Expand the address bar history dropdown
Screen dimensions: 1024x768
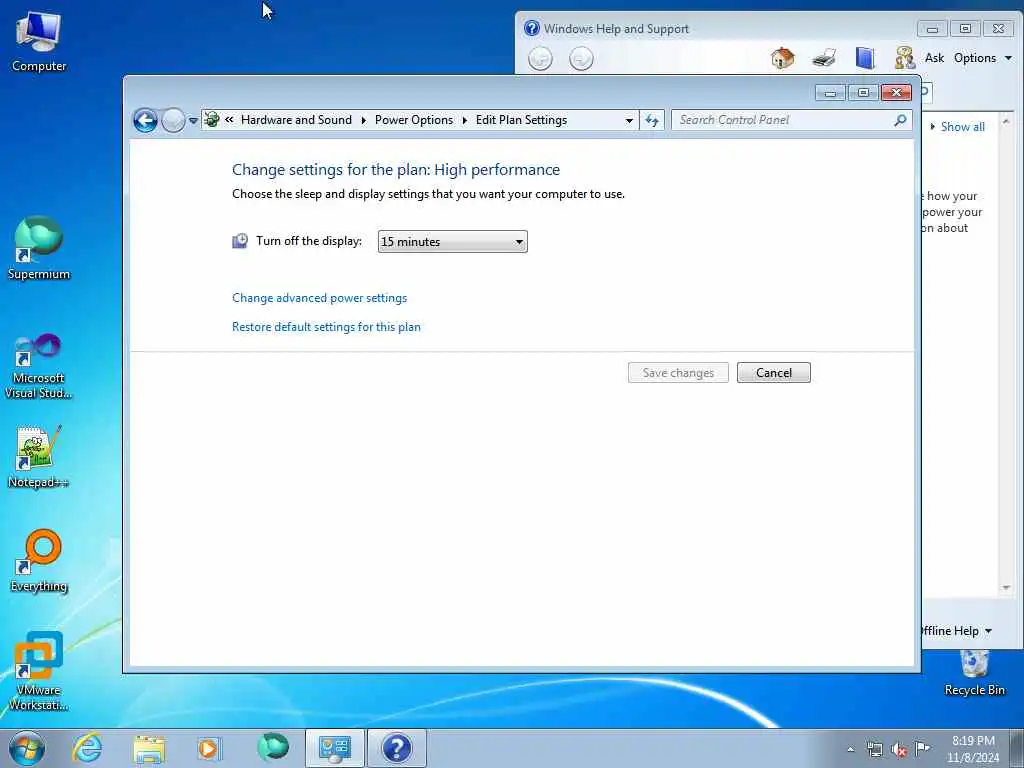pyautogui.click(x=629, y=120)
